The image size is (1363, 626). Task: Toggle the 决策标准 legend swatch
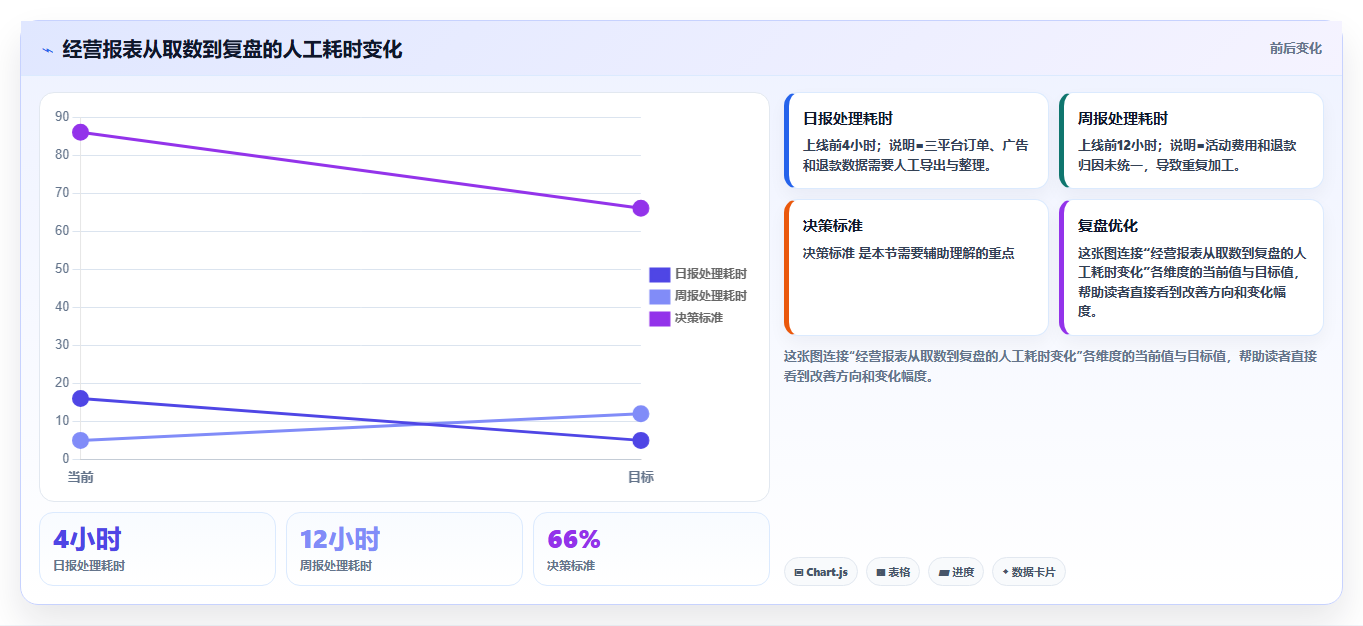[x=659, y=318]
